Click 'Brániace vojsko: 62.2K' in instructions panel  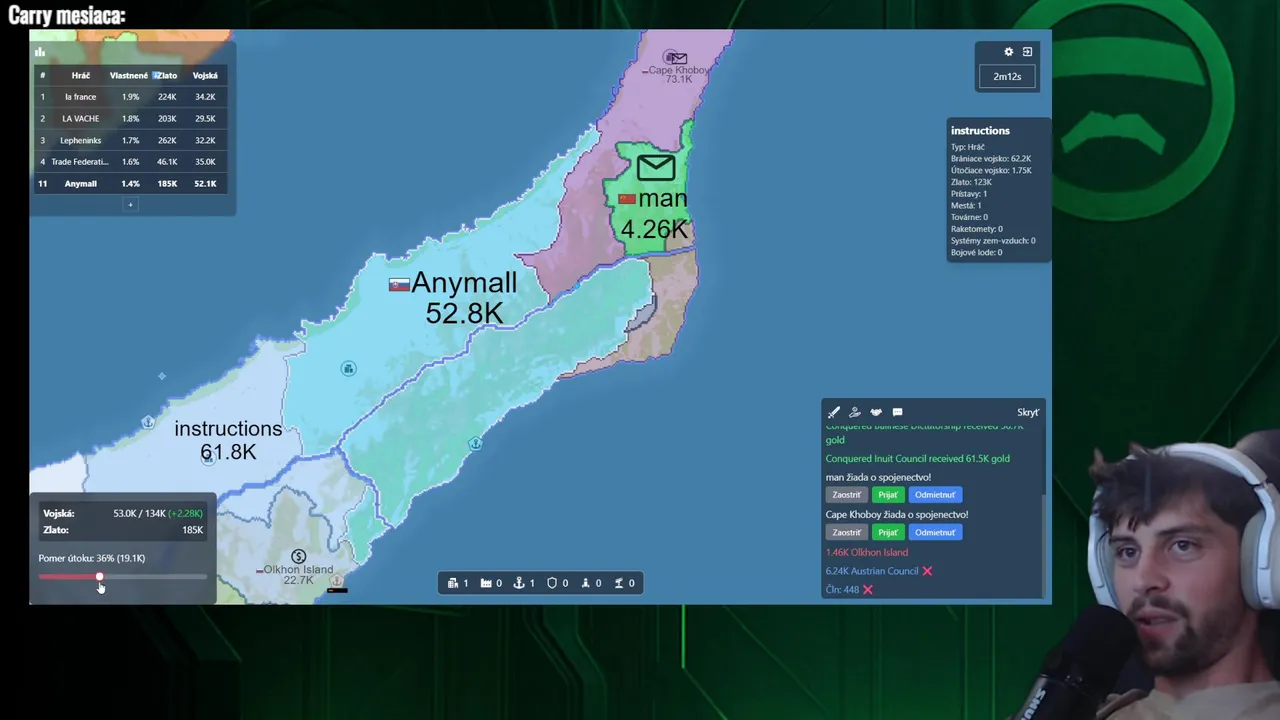click(991, 158)
